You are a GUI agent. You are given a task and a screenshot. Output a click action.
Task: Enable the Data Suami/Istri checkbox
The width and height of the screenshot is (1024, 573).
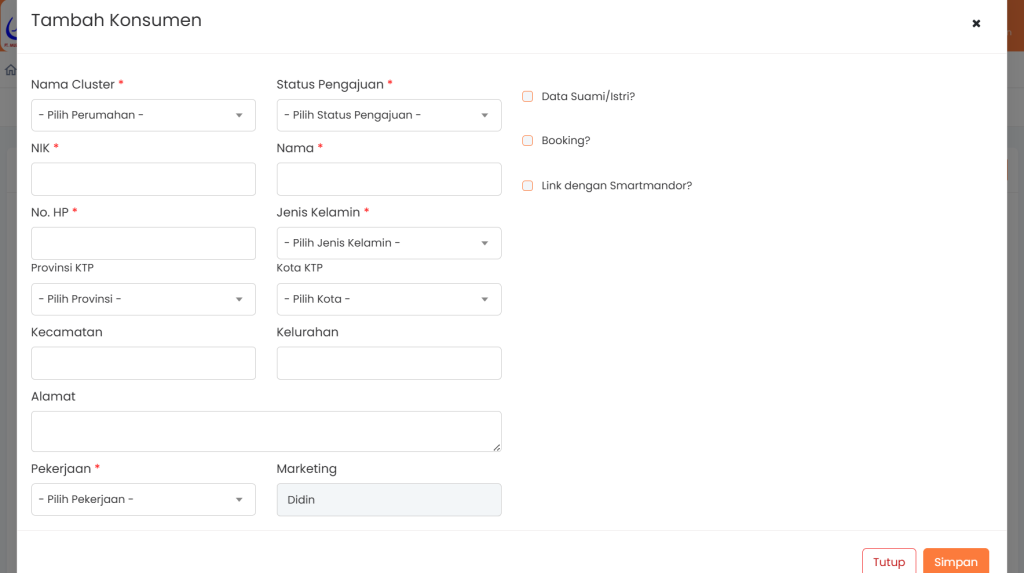[x=528, y=97]
